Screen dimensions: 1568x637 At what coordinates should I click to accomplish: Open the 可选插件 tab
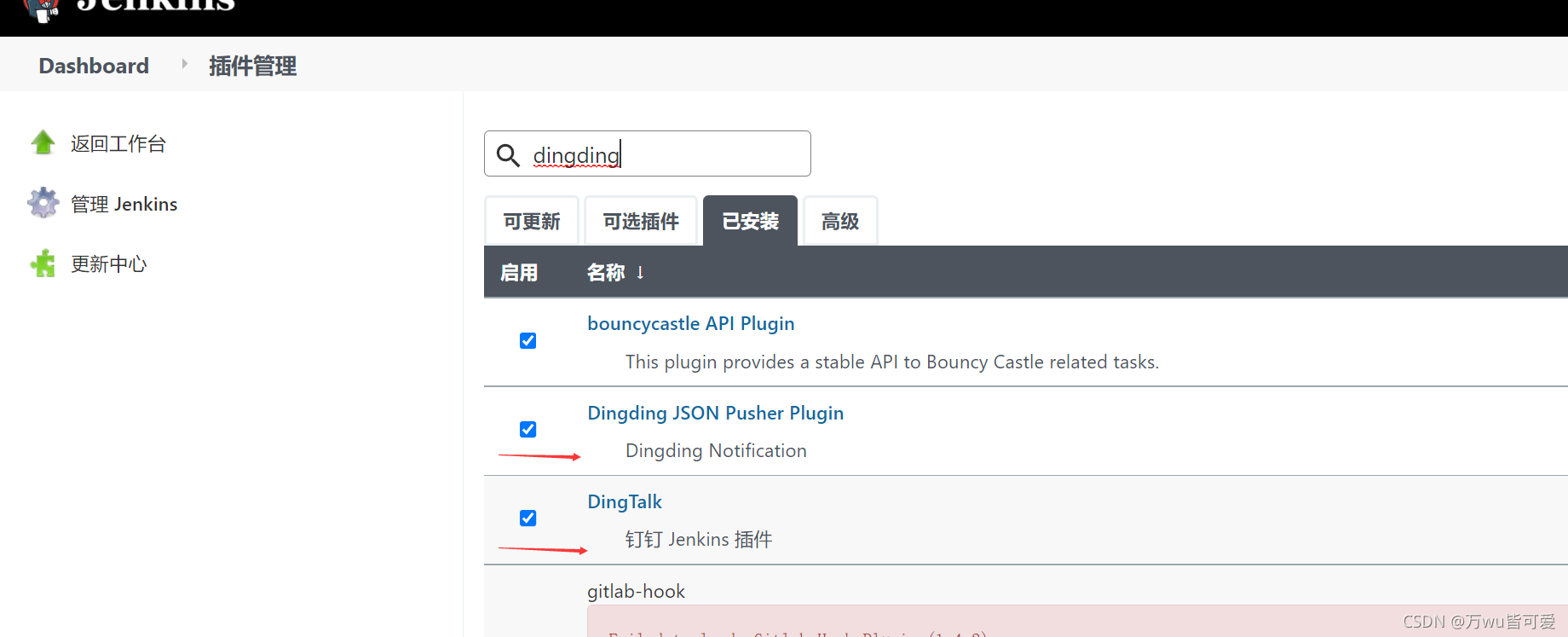pyautogui.click(x=641, y=221)
